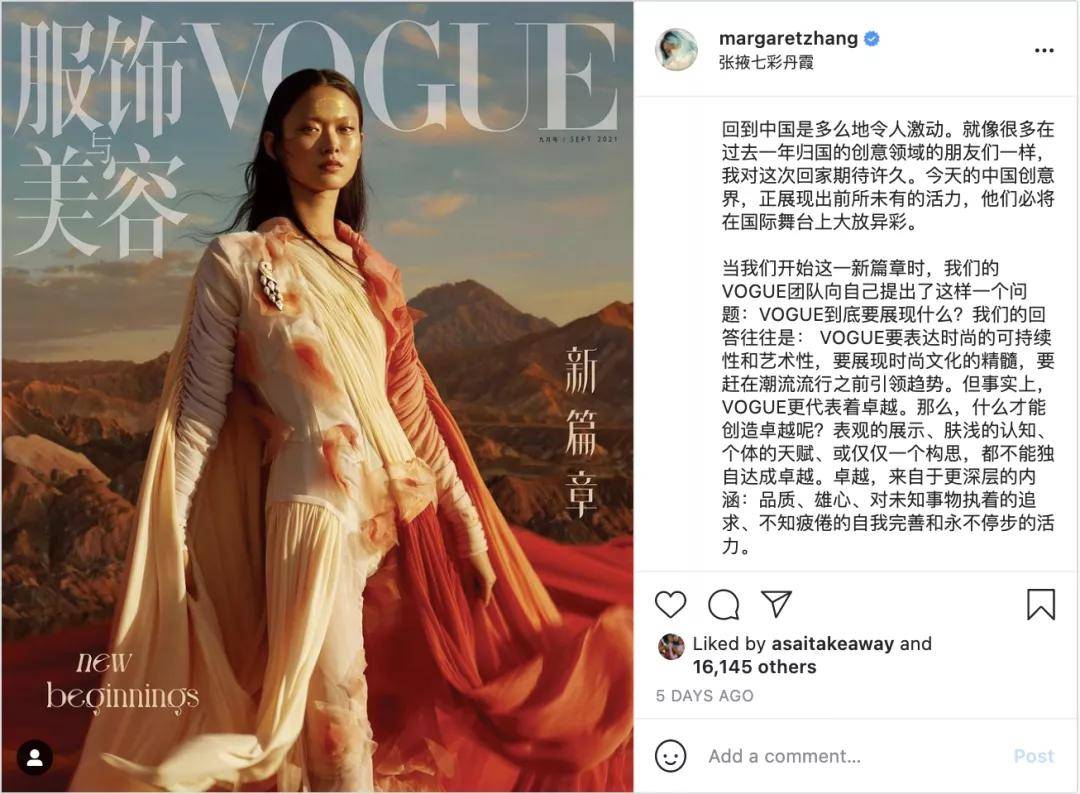The height and width of the screenshot is (794, 1080).
Task: Open margaretzhang profile picture avatar
Action: 676,50
